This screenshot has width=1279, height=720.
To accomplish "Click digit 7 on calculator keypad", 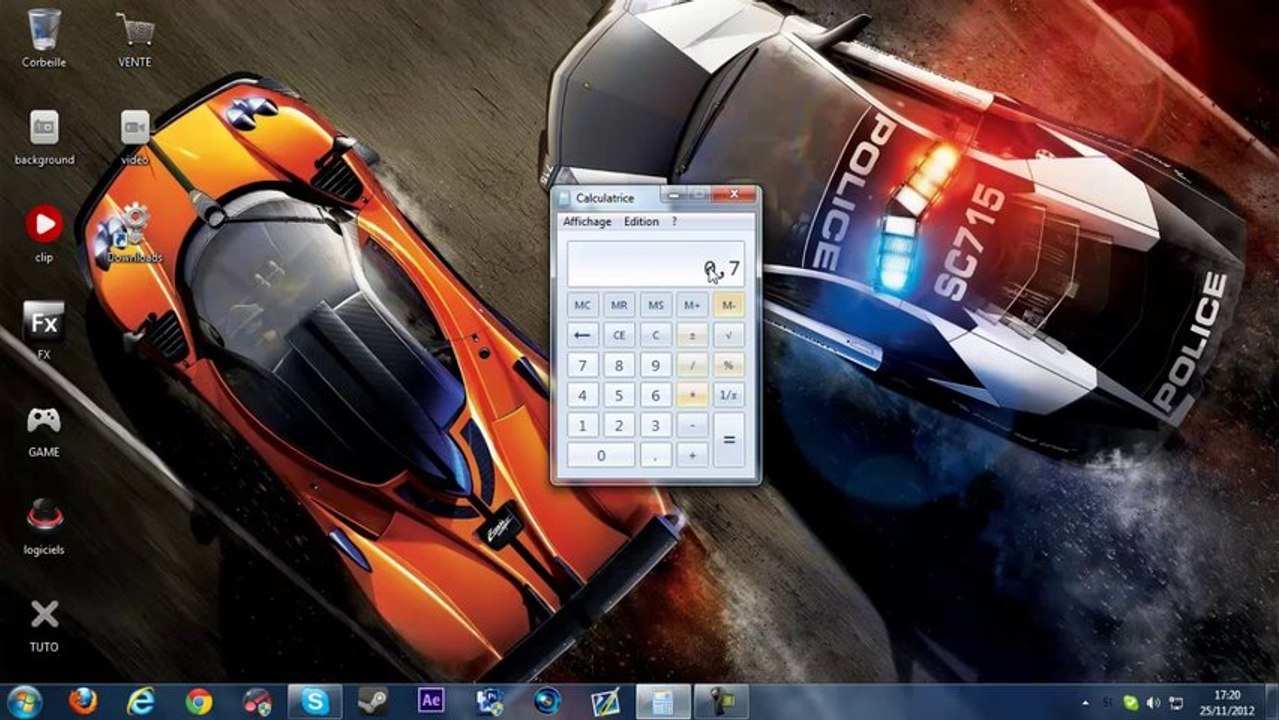I will click(x=582, y=365).
